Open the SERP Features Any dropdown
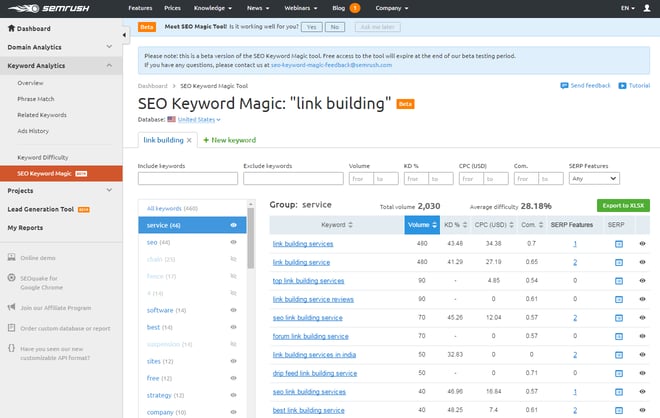Viewport: 660px width, 418px height. pyautogui.click(x=594, y=178)
